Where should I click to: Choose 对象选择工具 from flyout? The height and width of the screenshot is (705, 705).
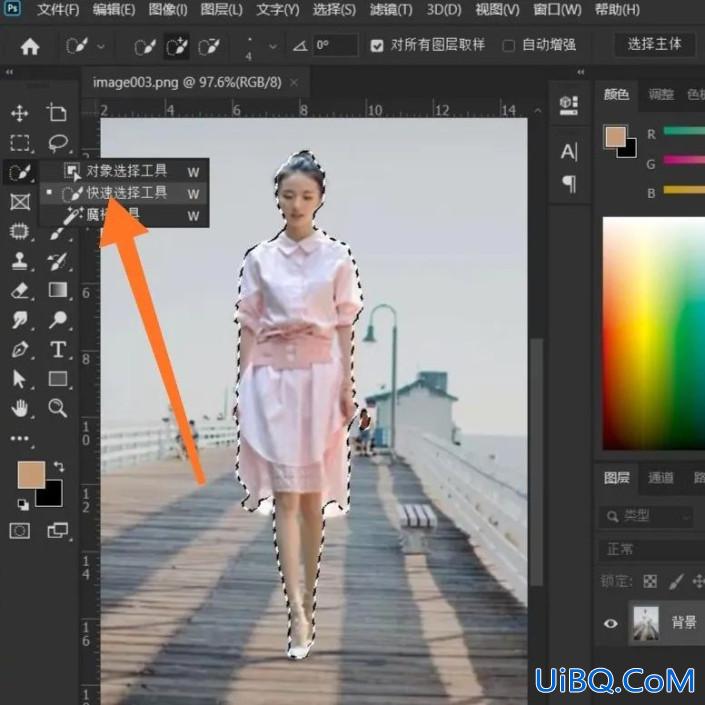tap(125, 171)
